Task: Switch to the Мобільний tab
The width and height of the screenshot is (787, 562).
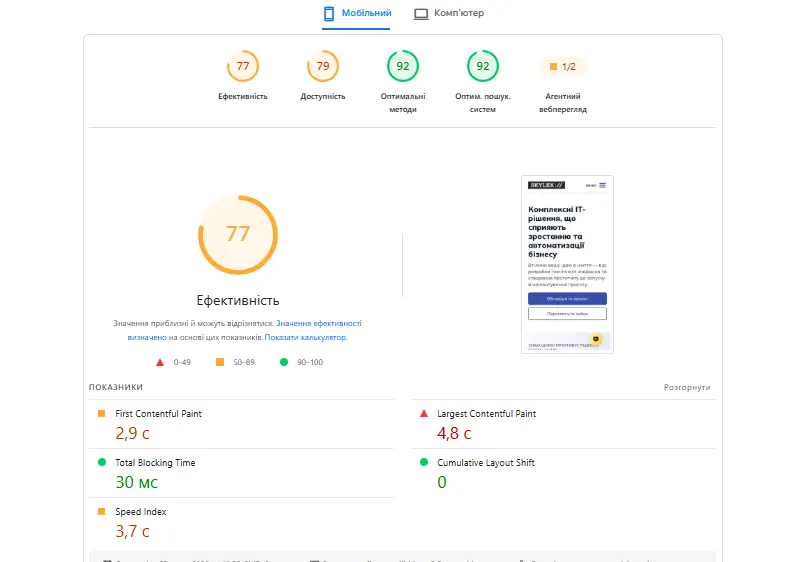Action: coord(356,14)
